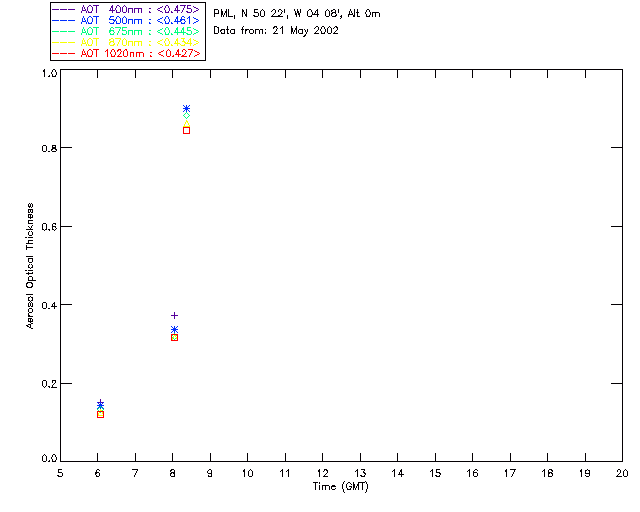Click x-axis tick label 16
The width and height of the screenshot is (640, 512).
point(472,473)
